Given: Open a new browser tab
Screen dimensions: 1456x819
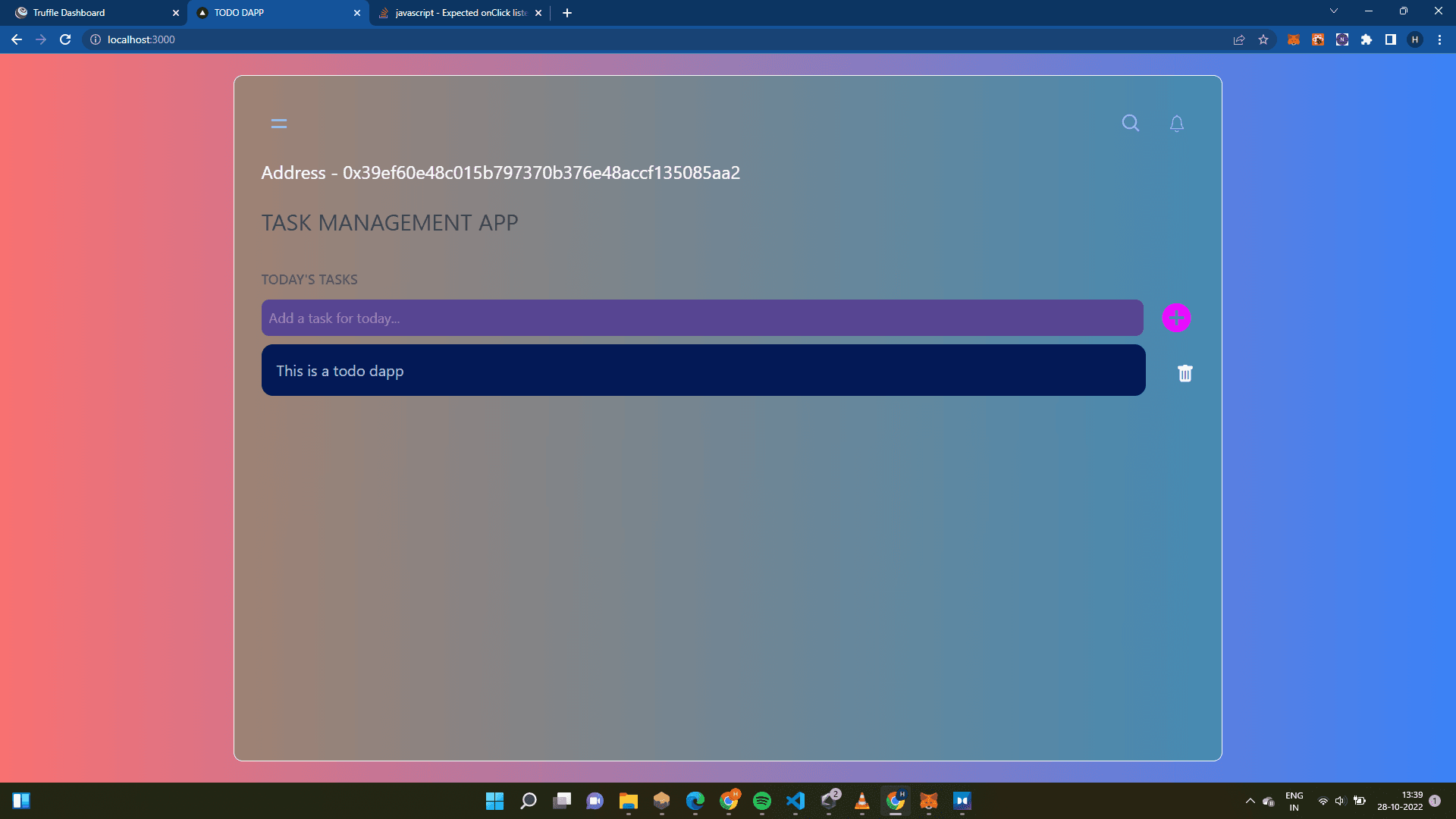Looking at the screenshot, I should 567,13.
